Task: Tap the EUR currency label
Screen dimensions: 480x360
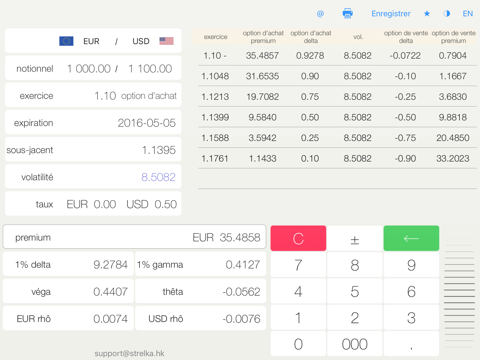Action: (91, 41)
